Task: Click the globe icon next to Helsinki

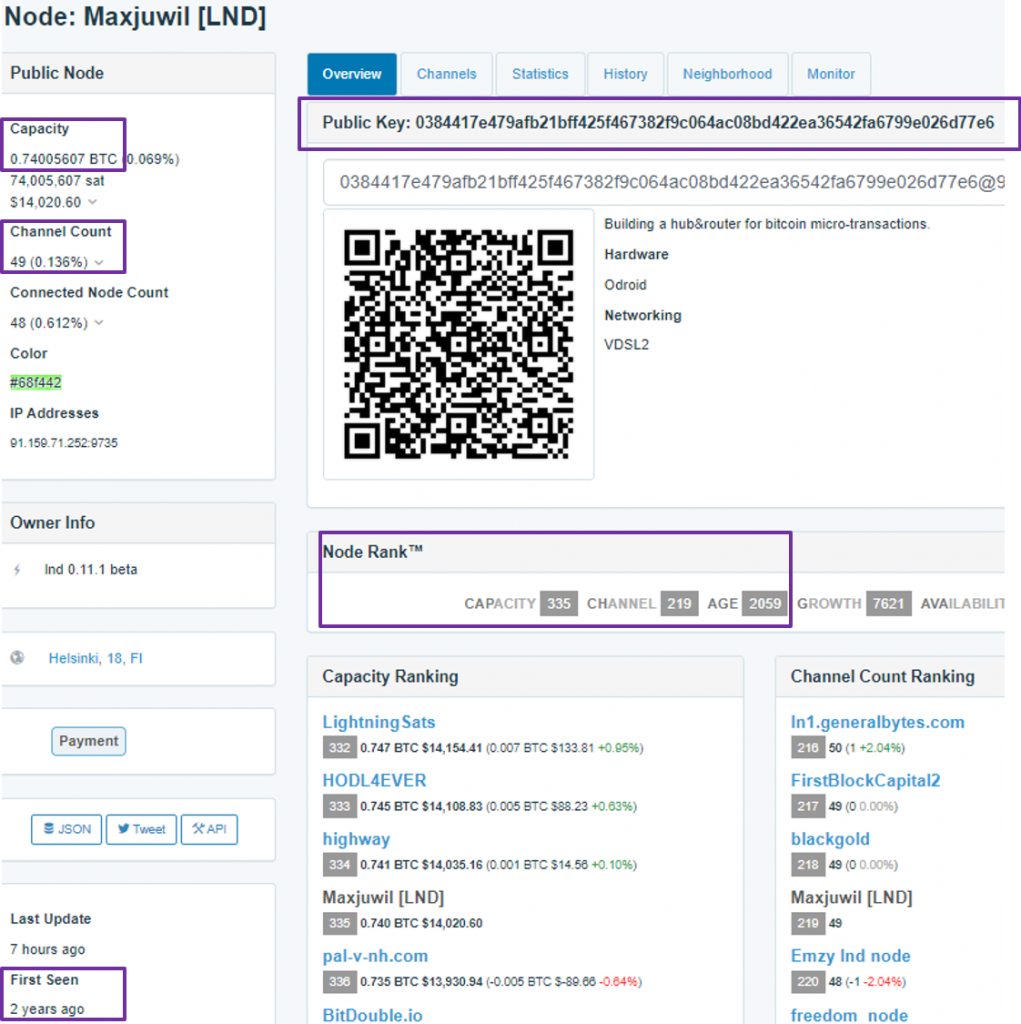Action: pos(18,658)
